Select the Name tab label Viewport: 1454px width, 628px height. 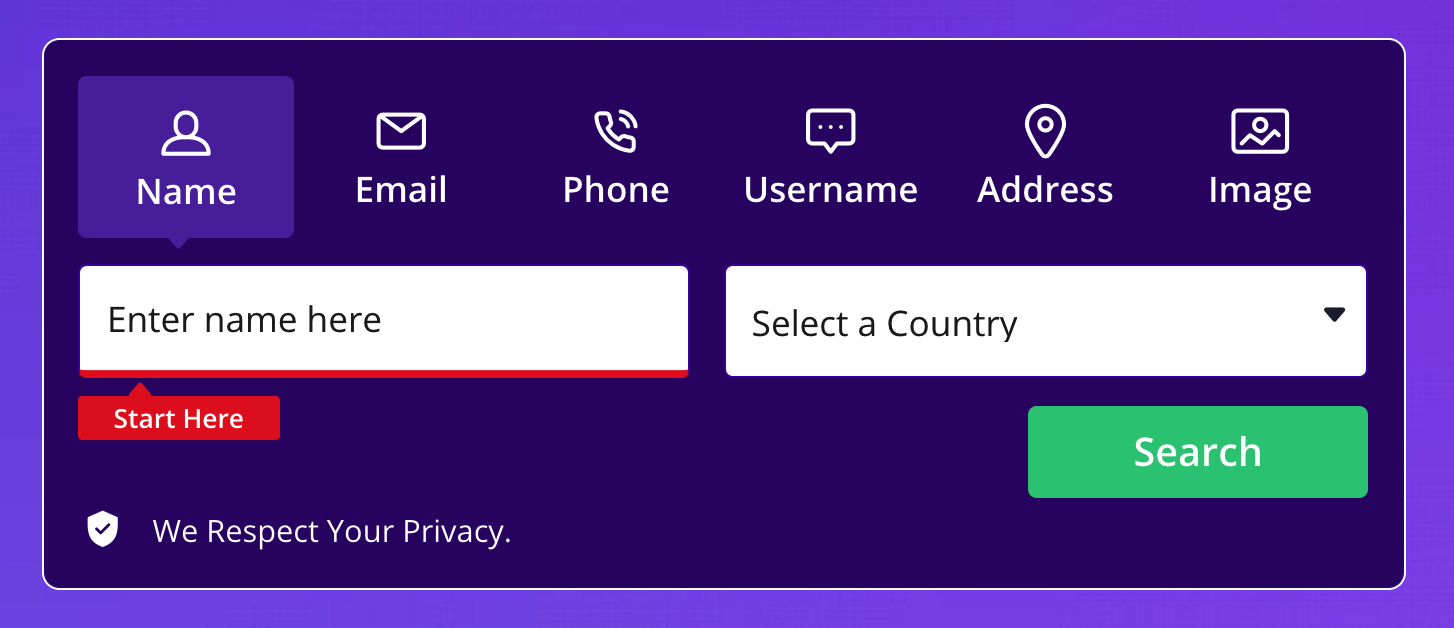[186, 191]
